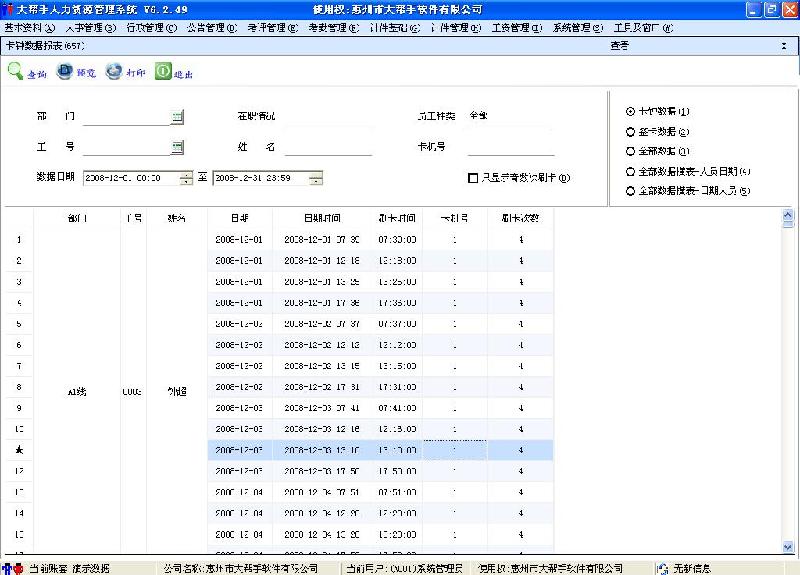Expand the 查看 panel arrows at right
This screenshot has width=800, height=575.
783,46
